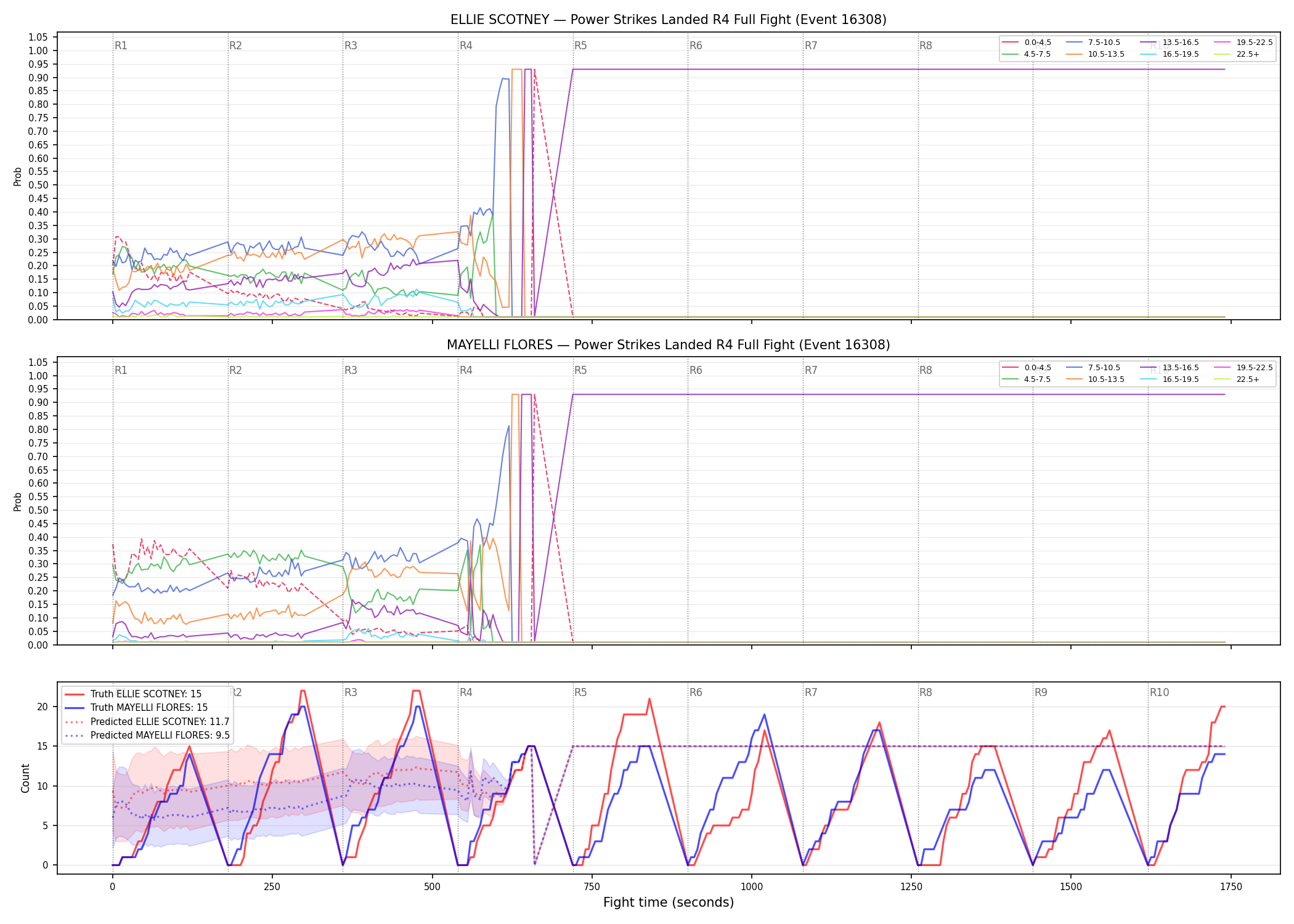Select the 13.5-16.5 legend entry in Mayelli Flores chart
This screenshot has height=924, width=1294.
[x=1170, y=368]
